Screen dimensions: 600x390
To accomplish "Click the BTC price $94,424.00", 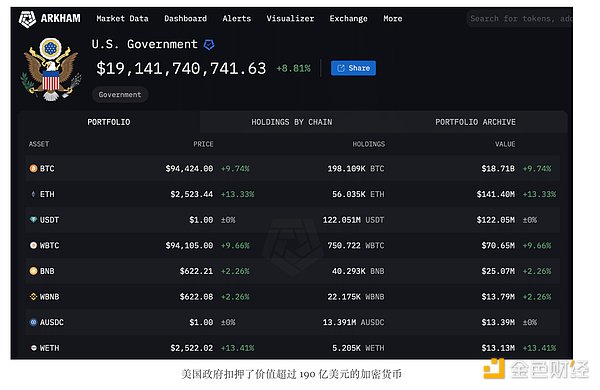I will coord(189,168).
